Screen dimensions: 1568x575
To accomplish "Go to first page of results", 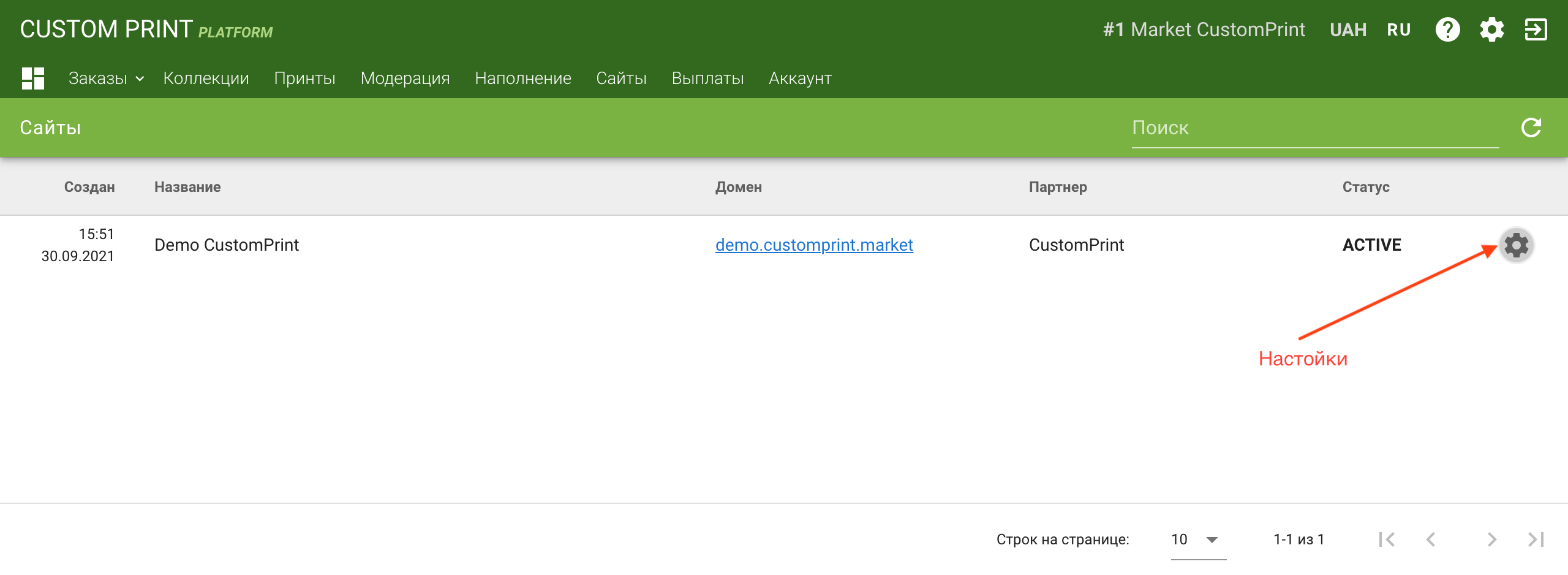I will [x=1387, y=539].
